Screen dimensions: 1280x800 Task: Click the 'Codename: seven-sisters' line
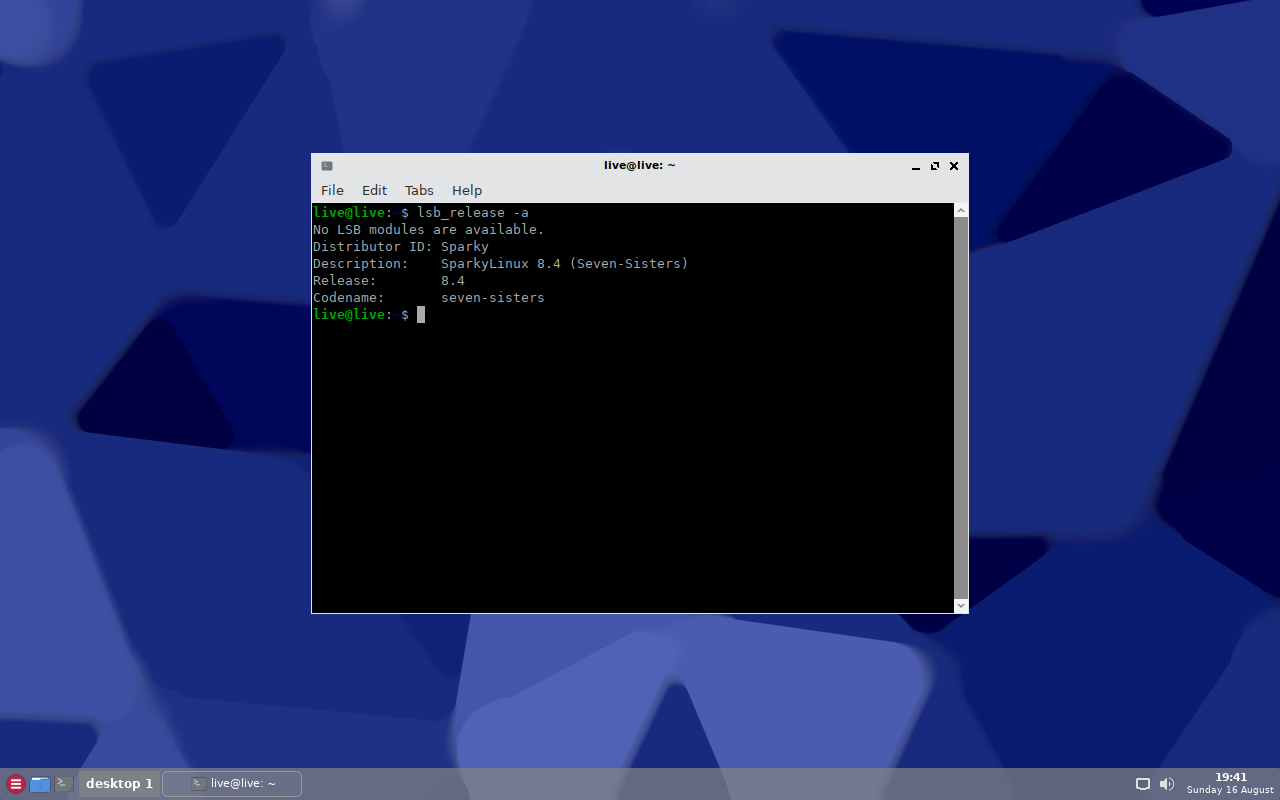tap(429, 298)
